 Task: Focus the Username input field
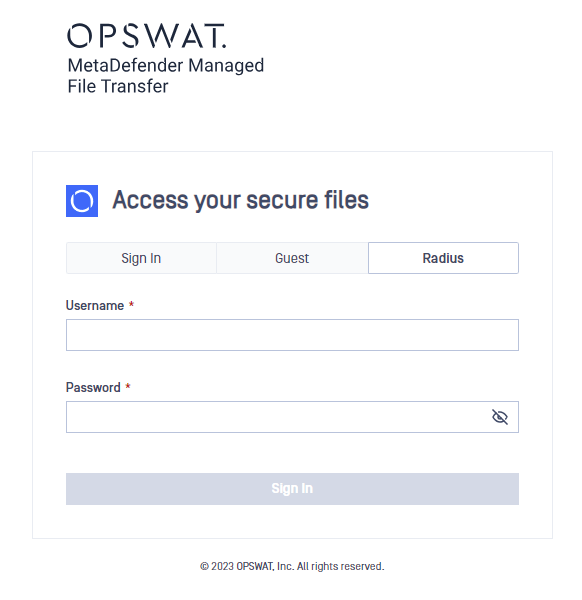pyautogui.click(x=292, y=335)
